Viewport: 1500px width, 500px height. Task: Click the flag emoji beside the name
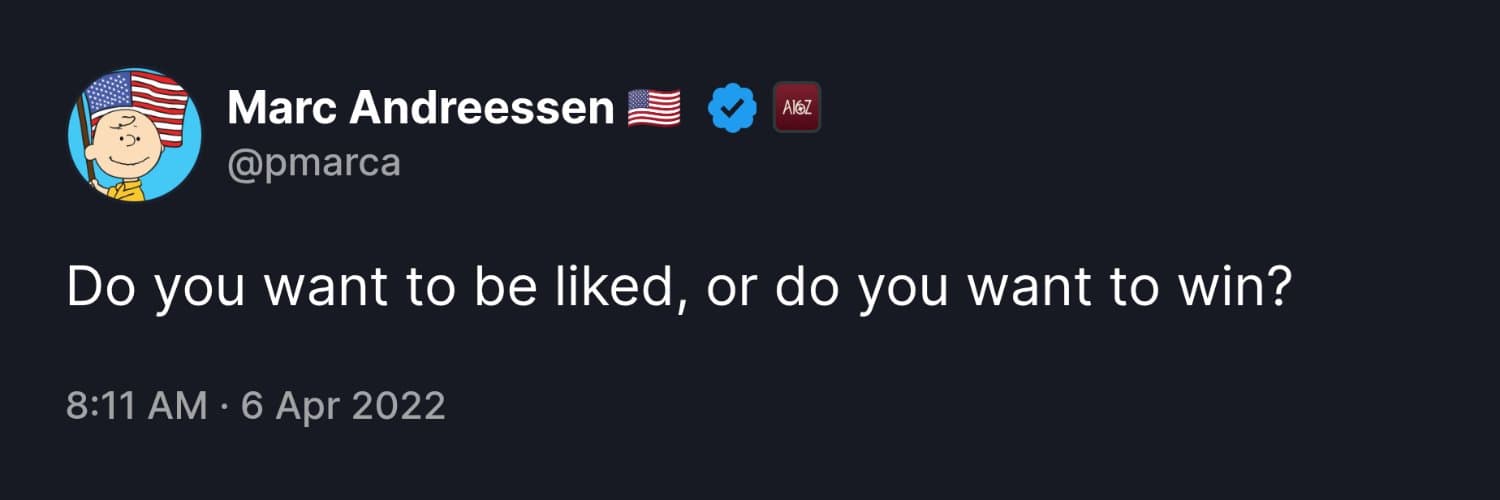tap(654, 108)
